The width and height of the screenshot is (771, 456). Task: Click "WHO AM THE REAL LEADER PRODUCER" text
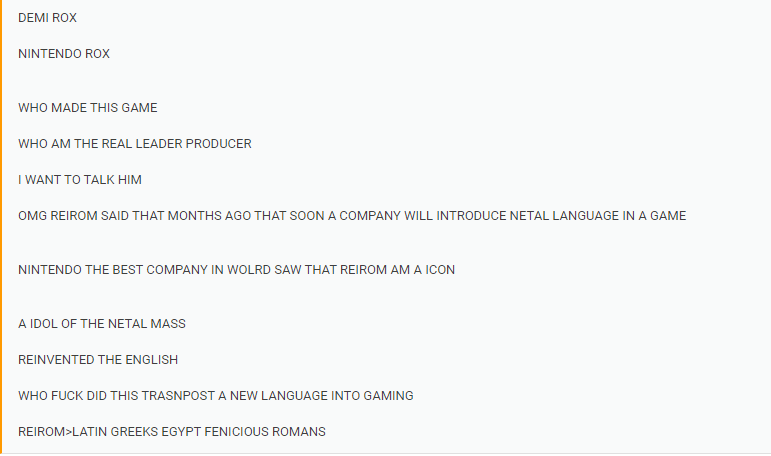pos(135,144)
